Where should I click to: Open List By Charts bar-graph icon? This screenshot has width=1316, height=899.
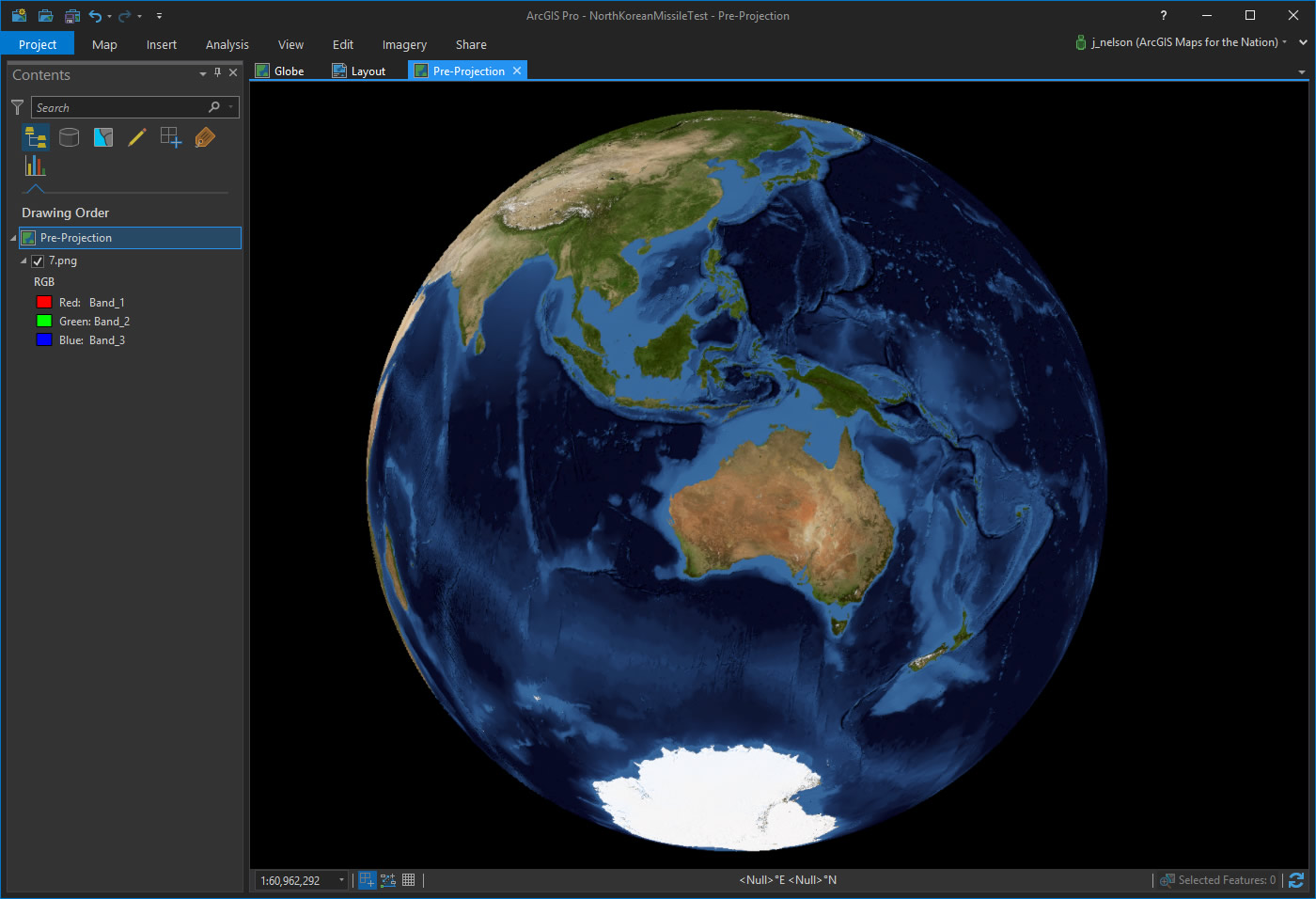click(36, 166)
